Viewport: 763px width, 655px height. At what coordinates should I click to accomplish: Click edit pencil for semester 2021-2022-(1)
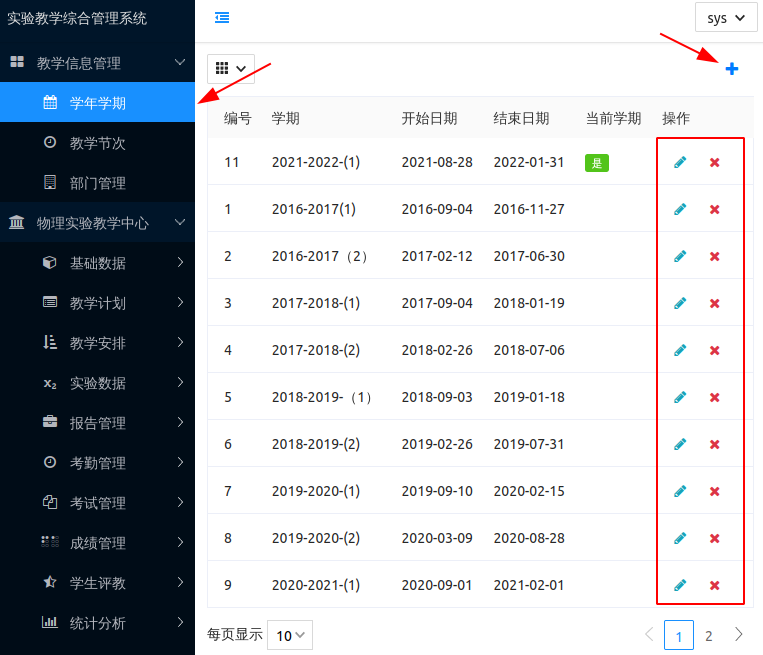click(680, 162)
